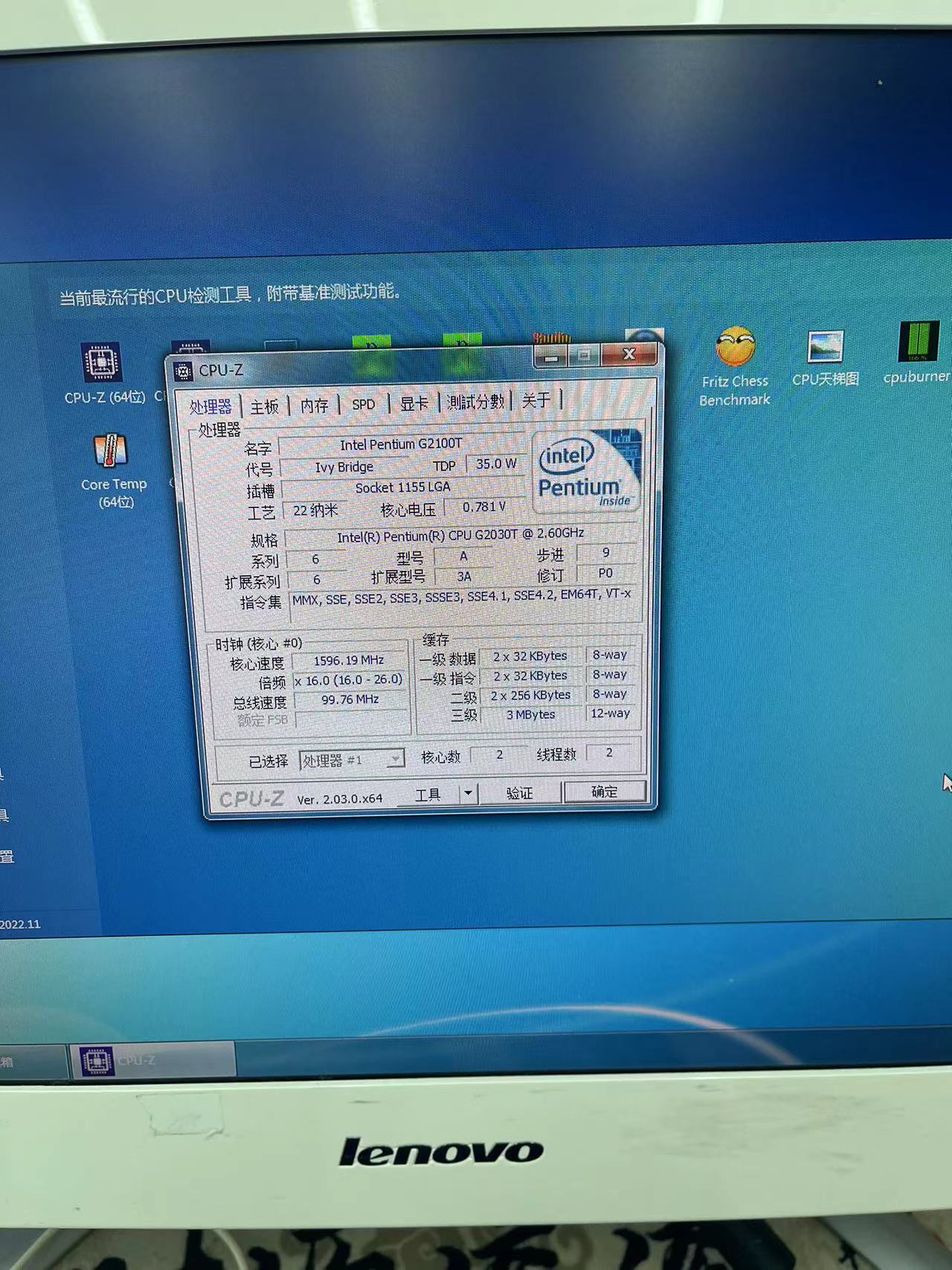Launch the cpuburner desktop shortcut
The width and height of the screenshot is (952, 1270).
click(918, 343)
